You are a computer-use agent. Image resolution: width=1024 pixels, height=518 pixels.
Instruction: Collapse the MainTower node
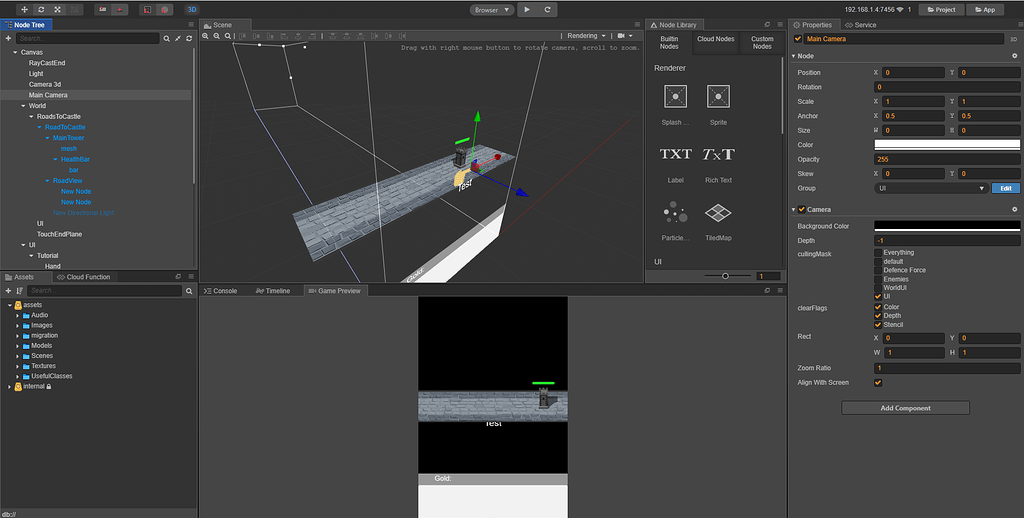click(x=48, y=138)
